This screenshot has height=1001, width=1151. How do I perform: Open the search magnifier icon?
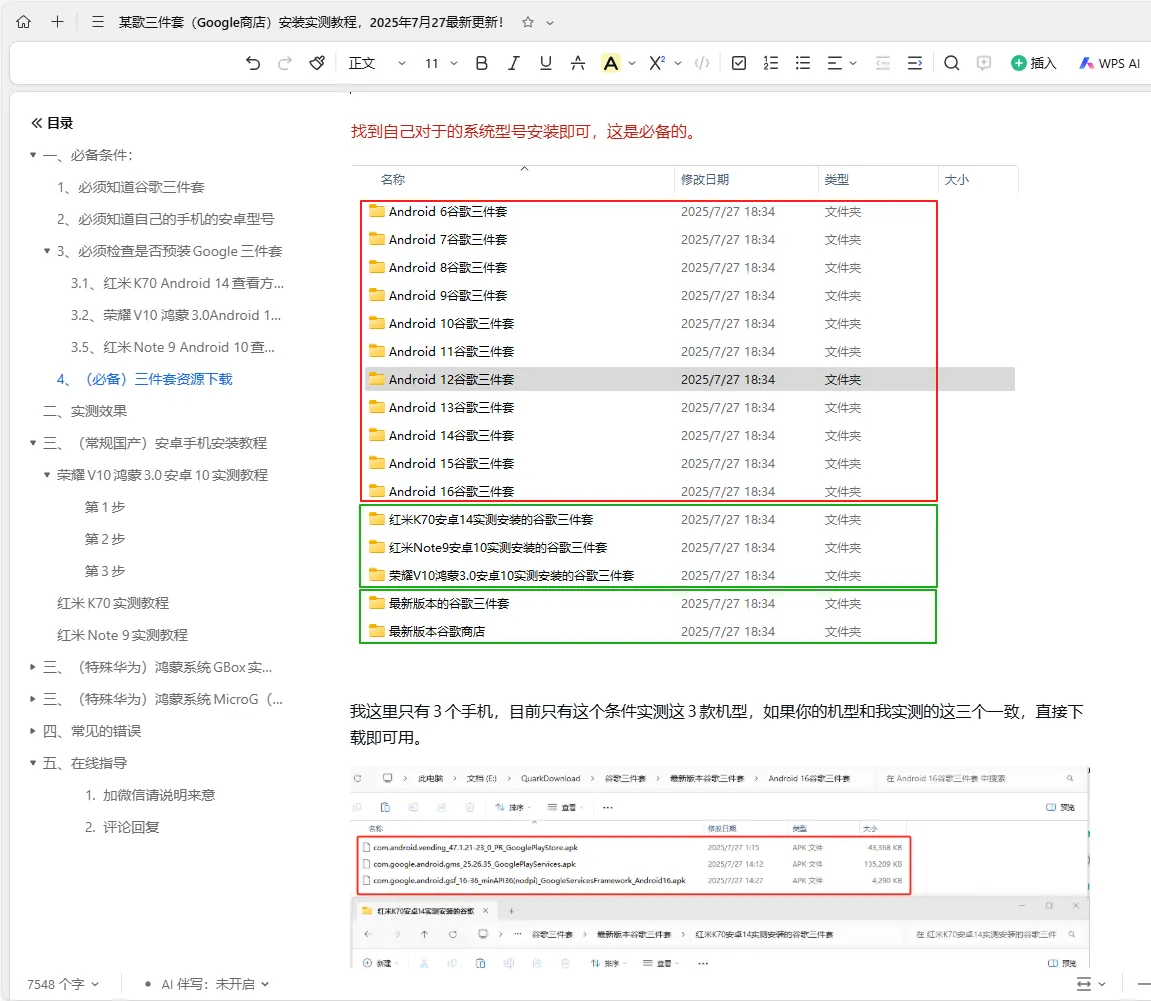951,63
